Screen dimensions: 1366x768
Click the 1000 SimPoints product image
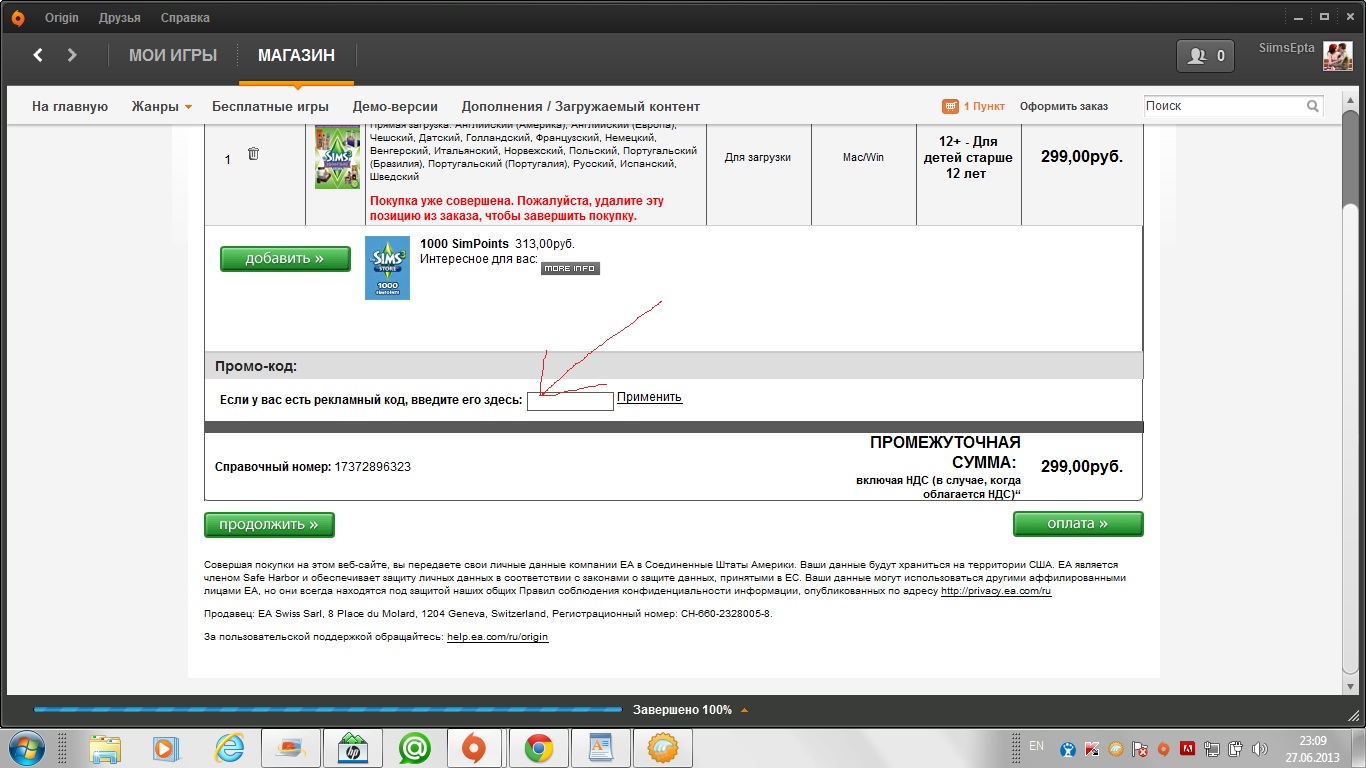pos(387,268)
